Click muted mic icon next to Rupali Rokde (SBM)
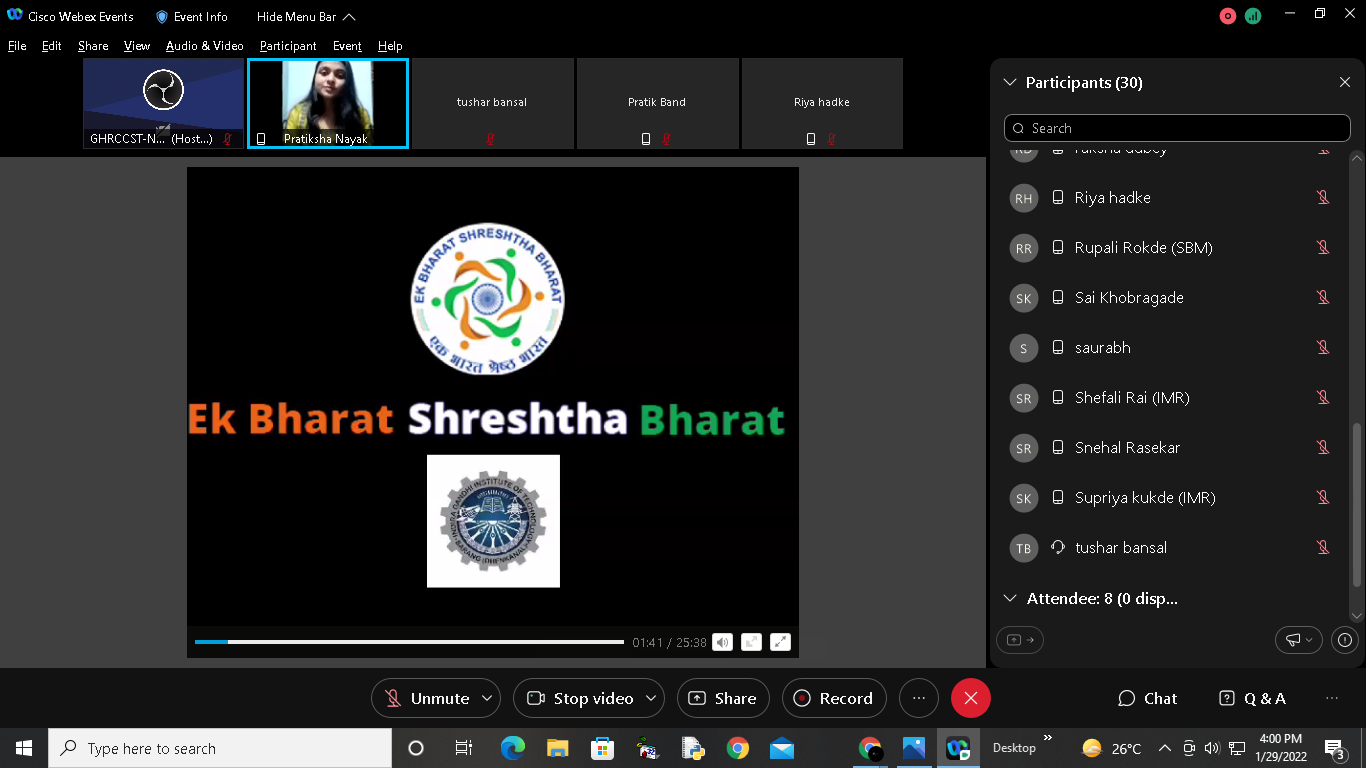Screen dimensions: 1366x768 [1323, 248]
